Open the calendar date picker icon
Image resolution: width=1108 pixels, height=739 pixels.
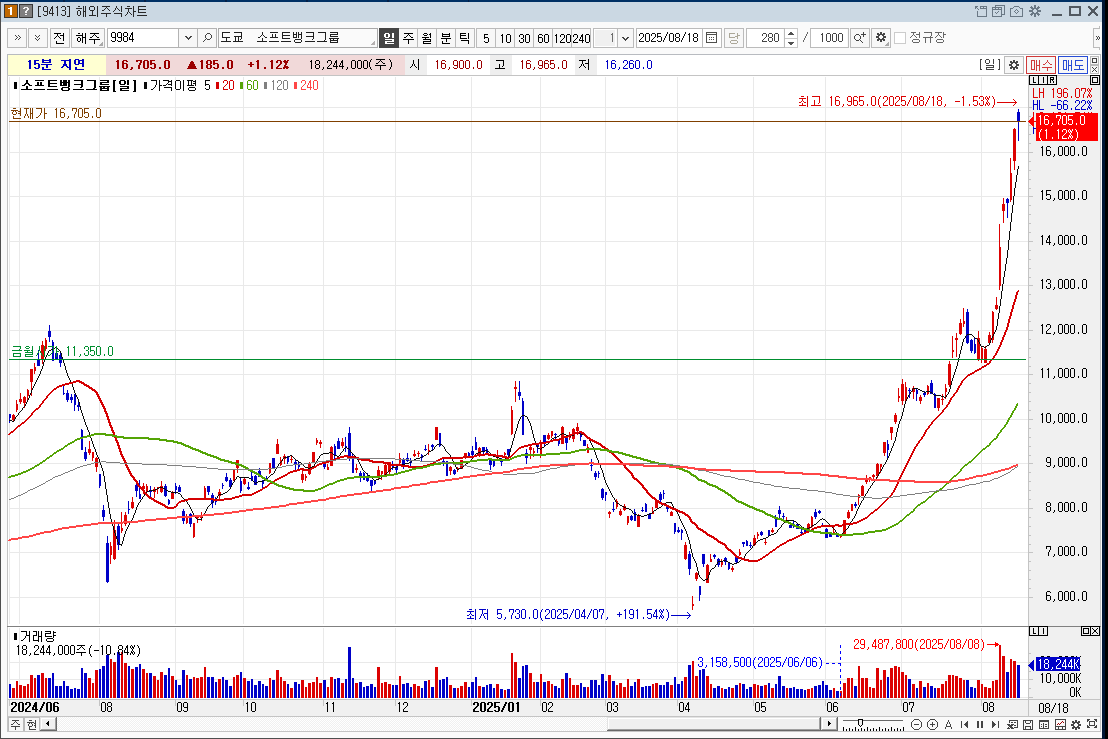[712, 38]
